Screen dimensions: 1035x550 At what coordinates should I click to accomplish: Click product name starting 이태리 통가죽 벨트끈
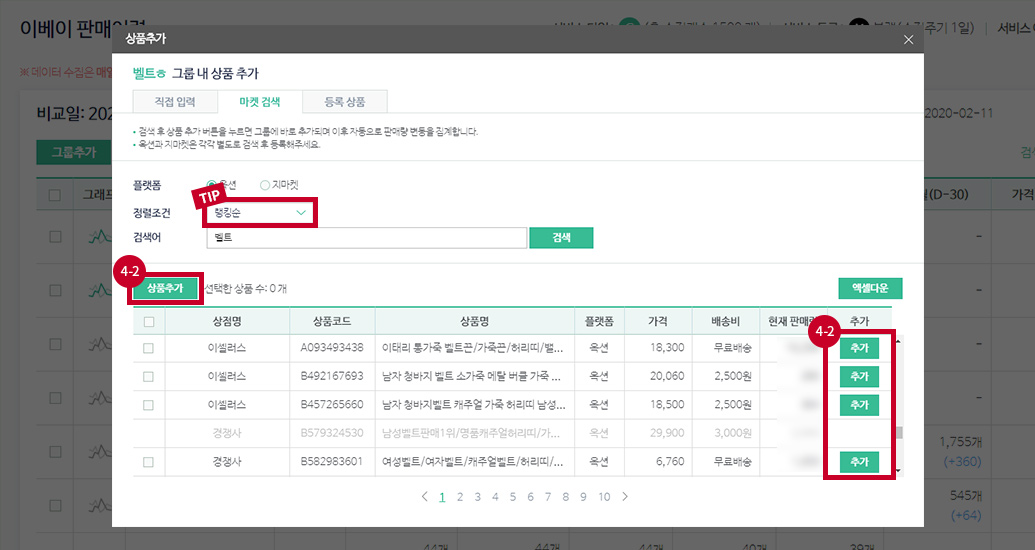pyautogui.click(x=473, y=347)
